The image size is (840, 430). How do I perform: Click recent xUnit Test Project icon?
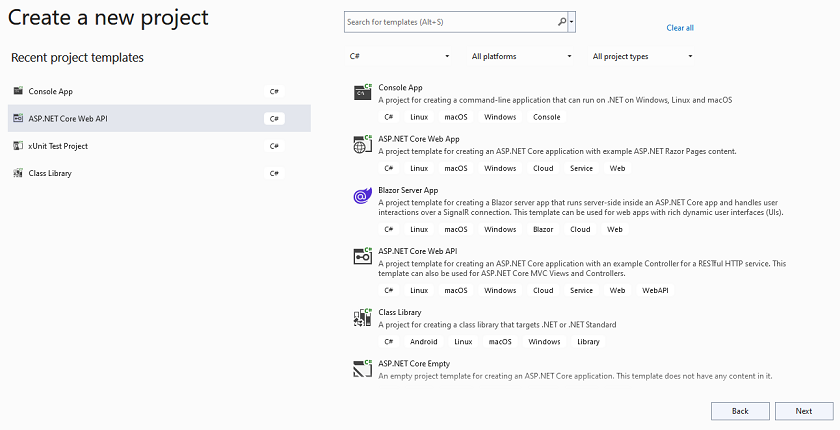[x=18, y=146]
